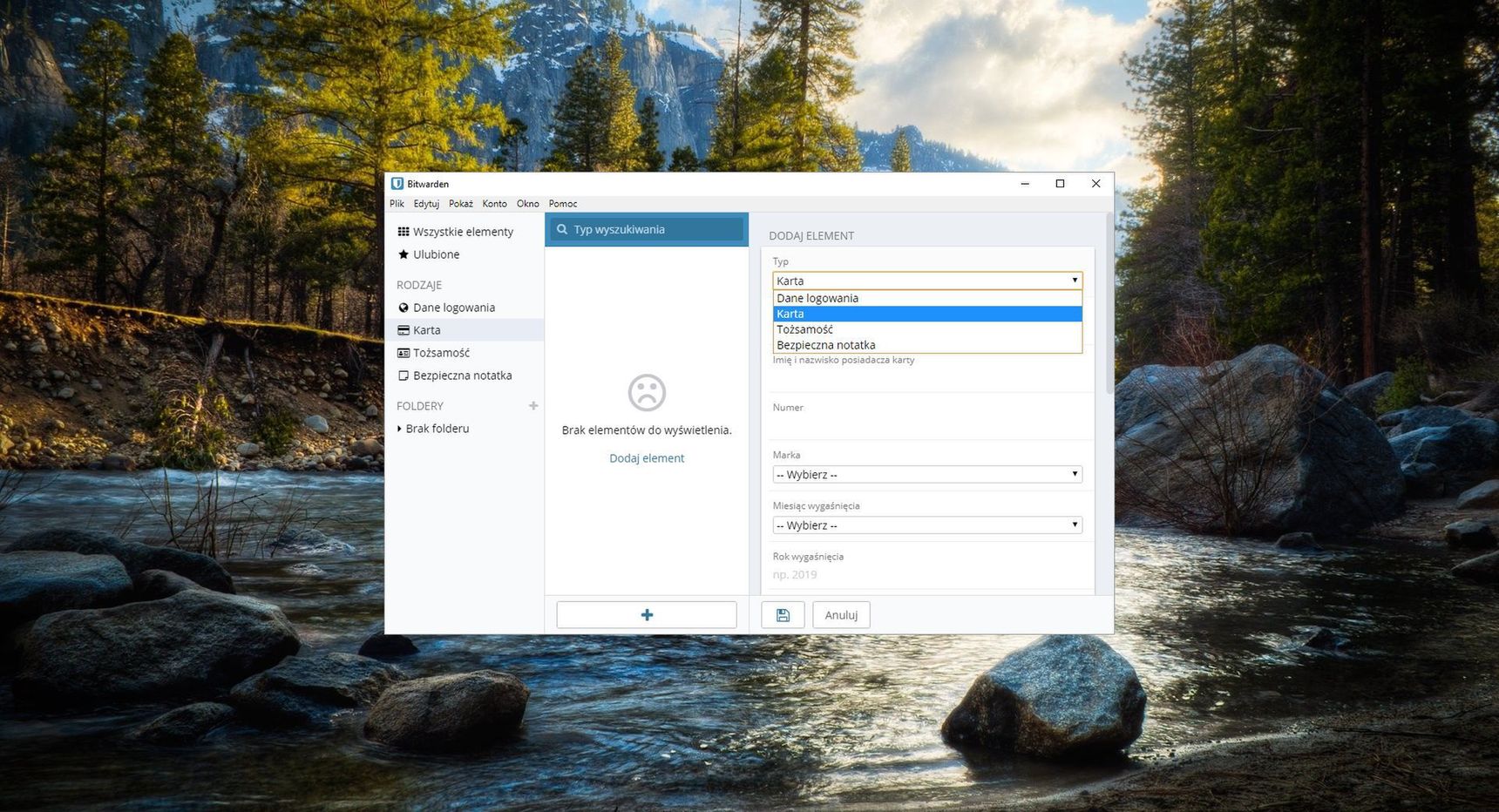Click the Numer input field
The image size is (1499, 812).
coord(927,425)
